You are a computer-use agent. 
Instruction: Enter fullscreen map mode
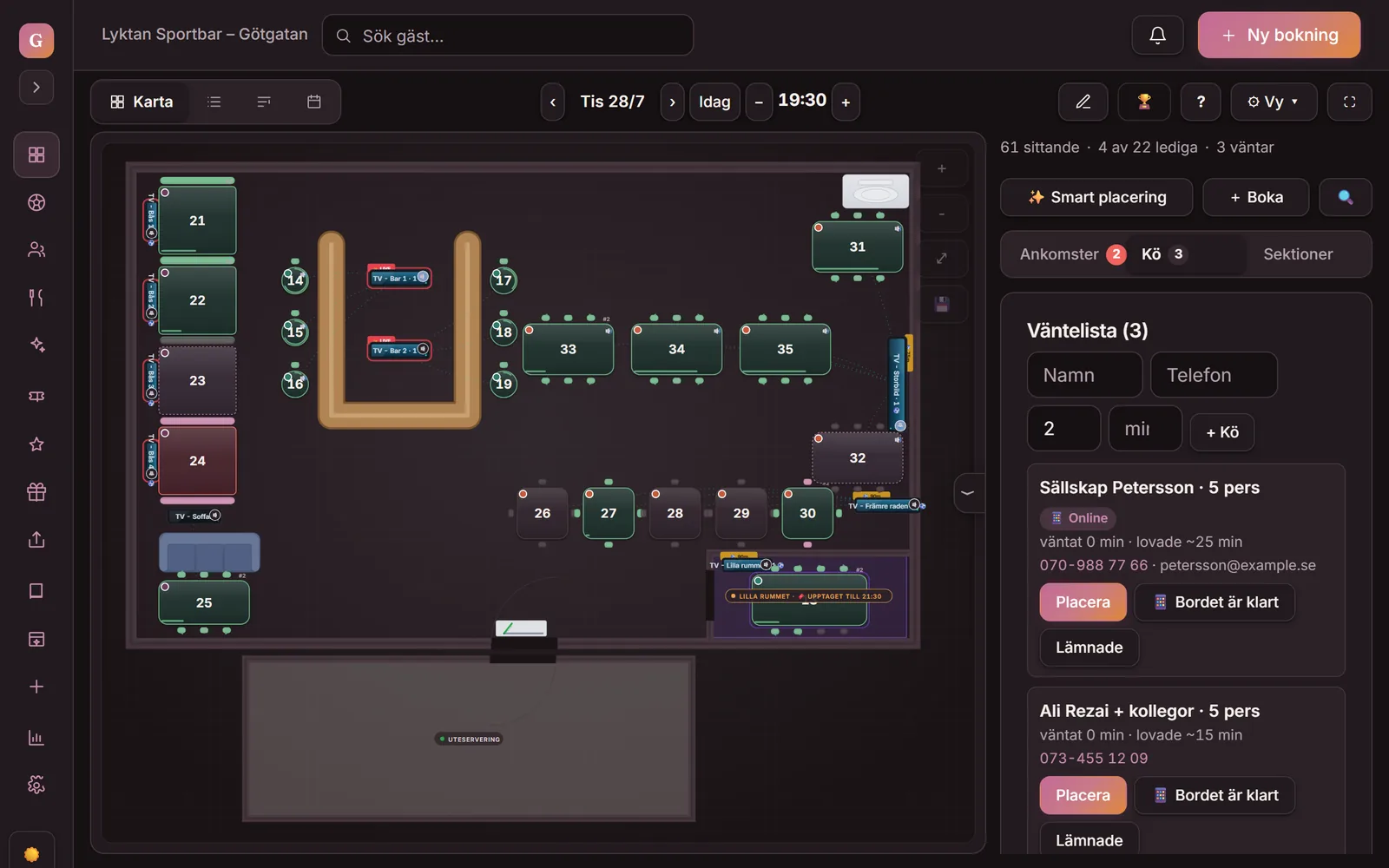(1349, 102)
